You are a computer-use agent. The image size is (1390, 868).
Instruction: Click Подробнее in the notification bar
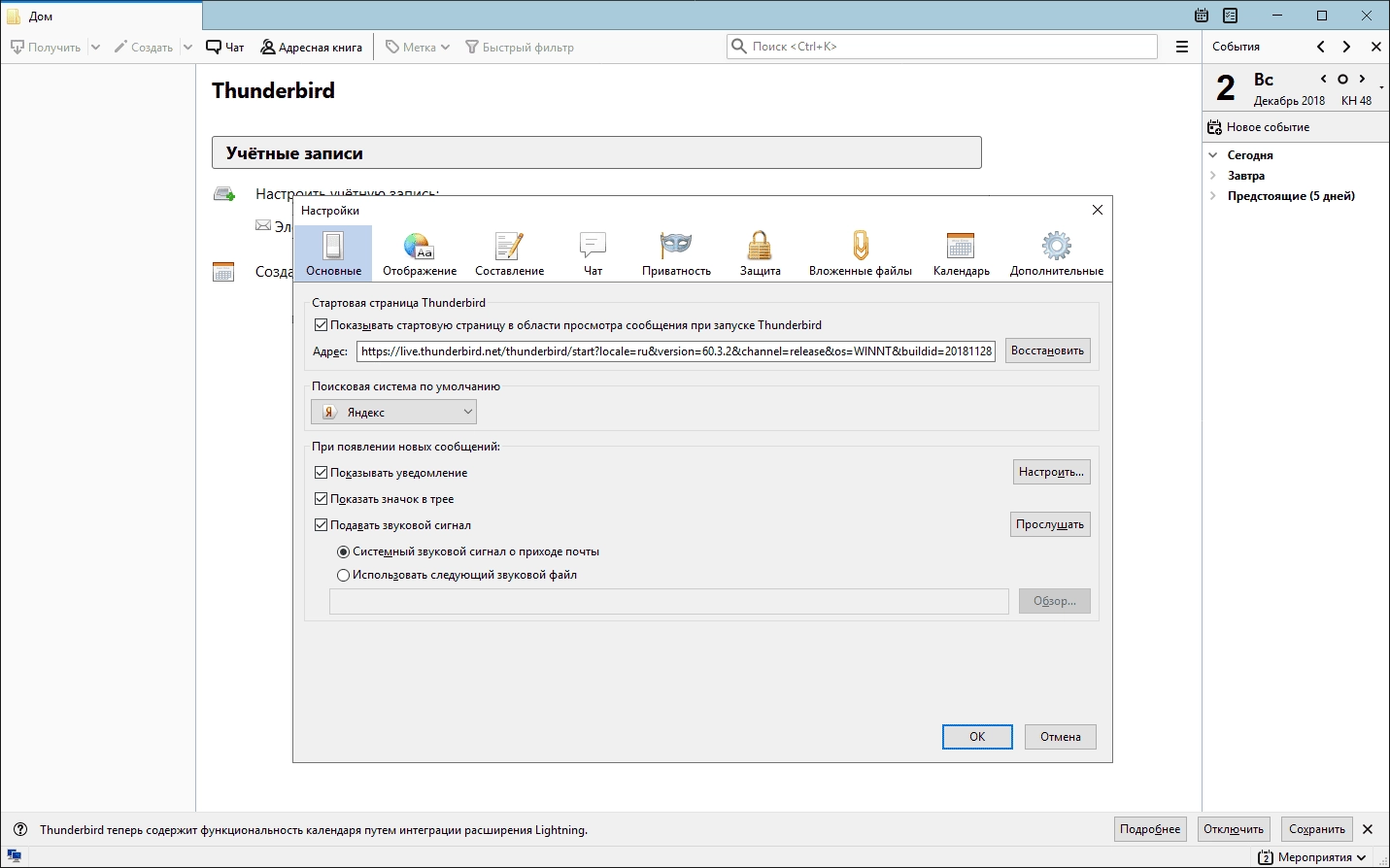(x=1150, y=829)
